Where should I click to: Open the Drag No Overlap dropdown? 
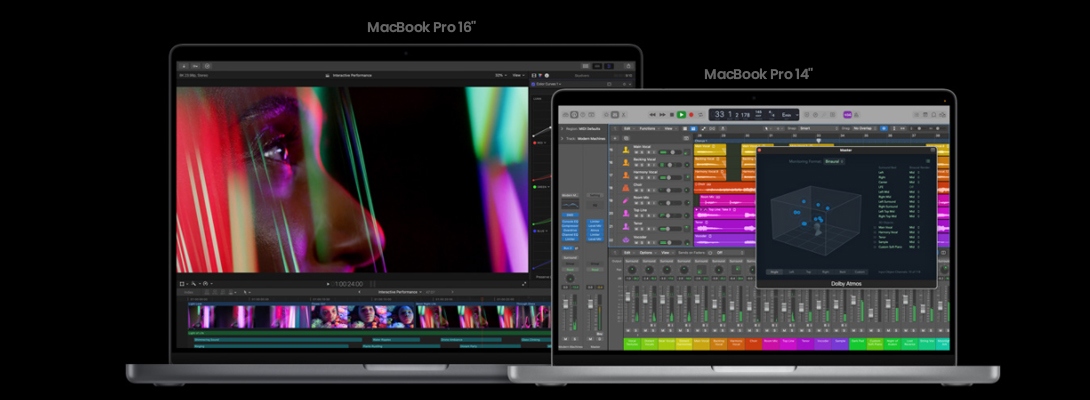click(x=864, y=128)
